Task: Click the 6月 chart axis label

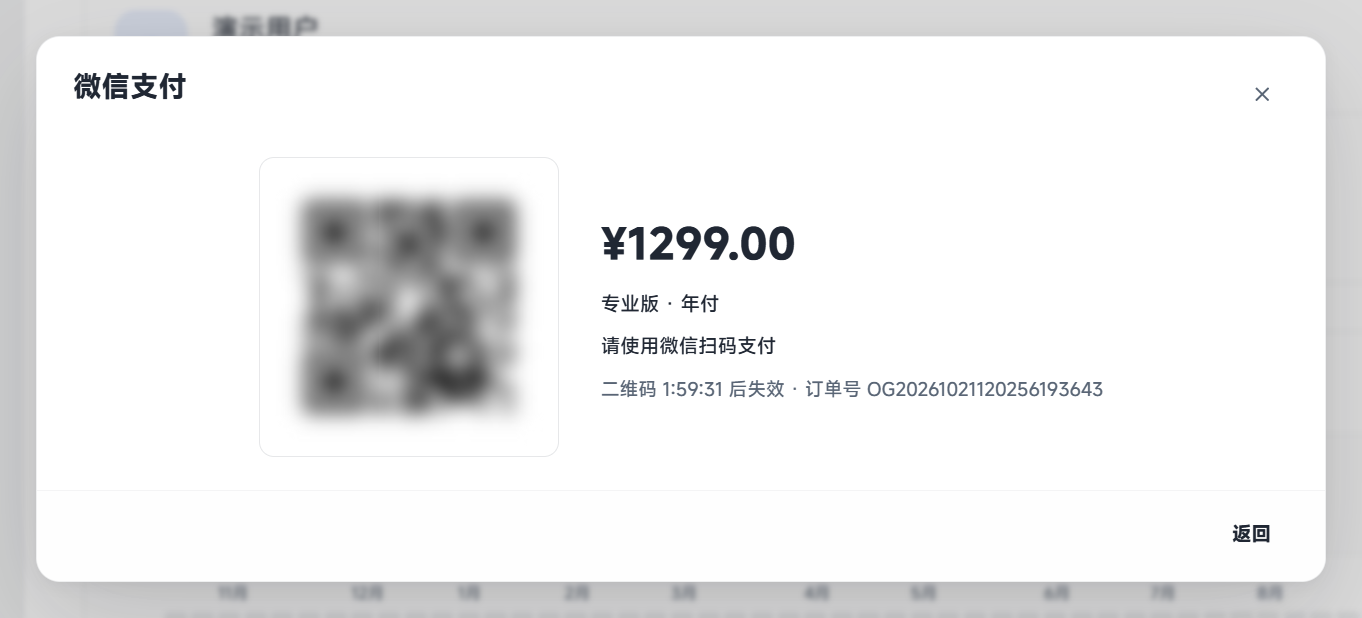Action: [x=1057, y=593]
